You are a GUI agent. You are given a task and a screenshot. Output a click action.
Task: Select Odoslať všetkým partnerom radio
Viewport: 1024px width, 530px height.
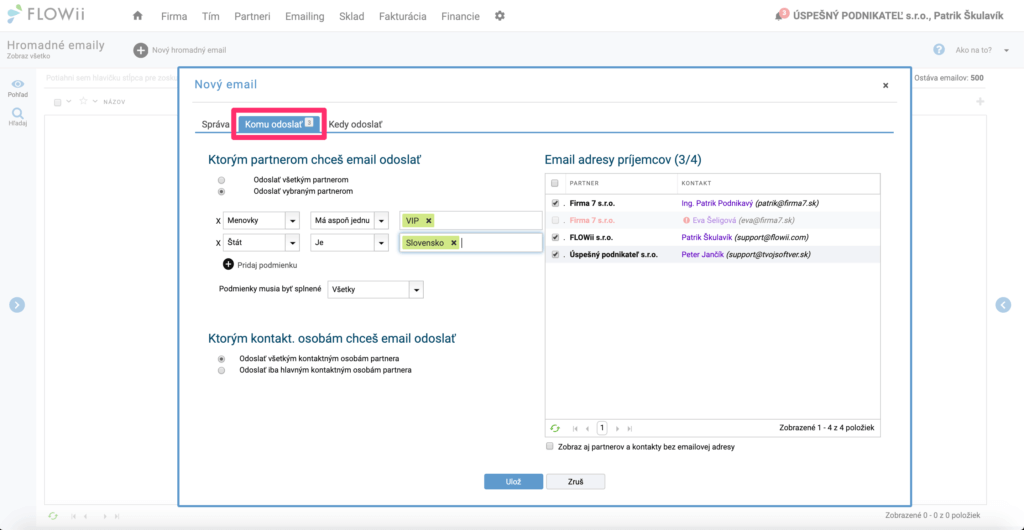[221, 179]
